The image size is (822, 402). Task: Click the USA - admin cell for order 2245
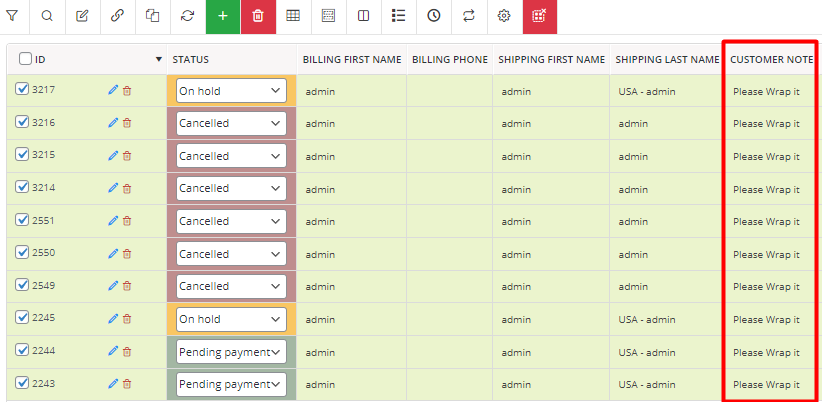coord(647,319)
